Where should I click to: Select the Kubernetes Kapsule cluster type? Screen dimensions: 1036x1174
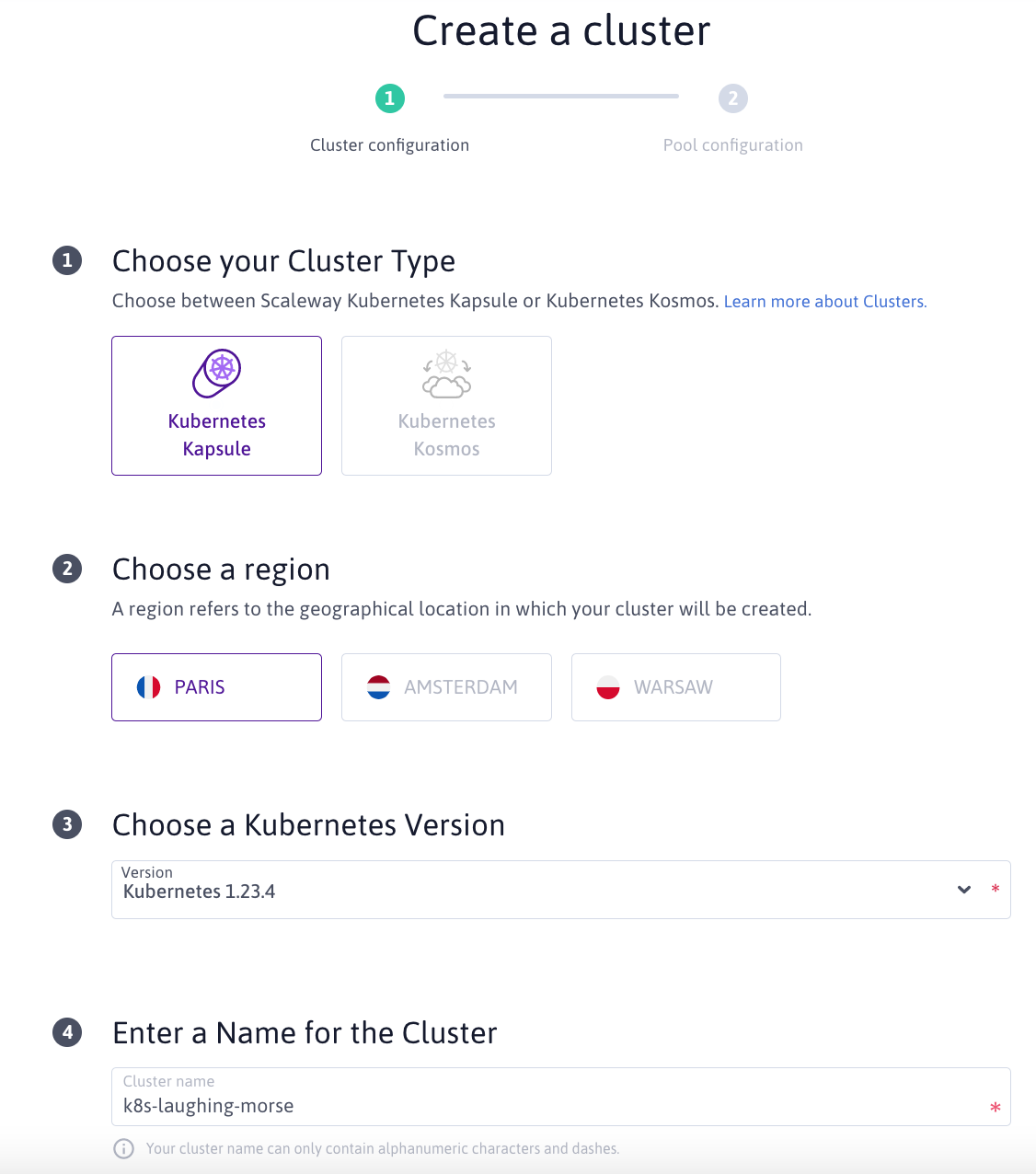(217, 406)
